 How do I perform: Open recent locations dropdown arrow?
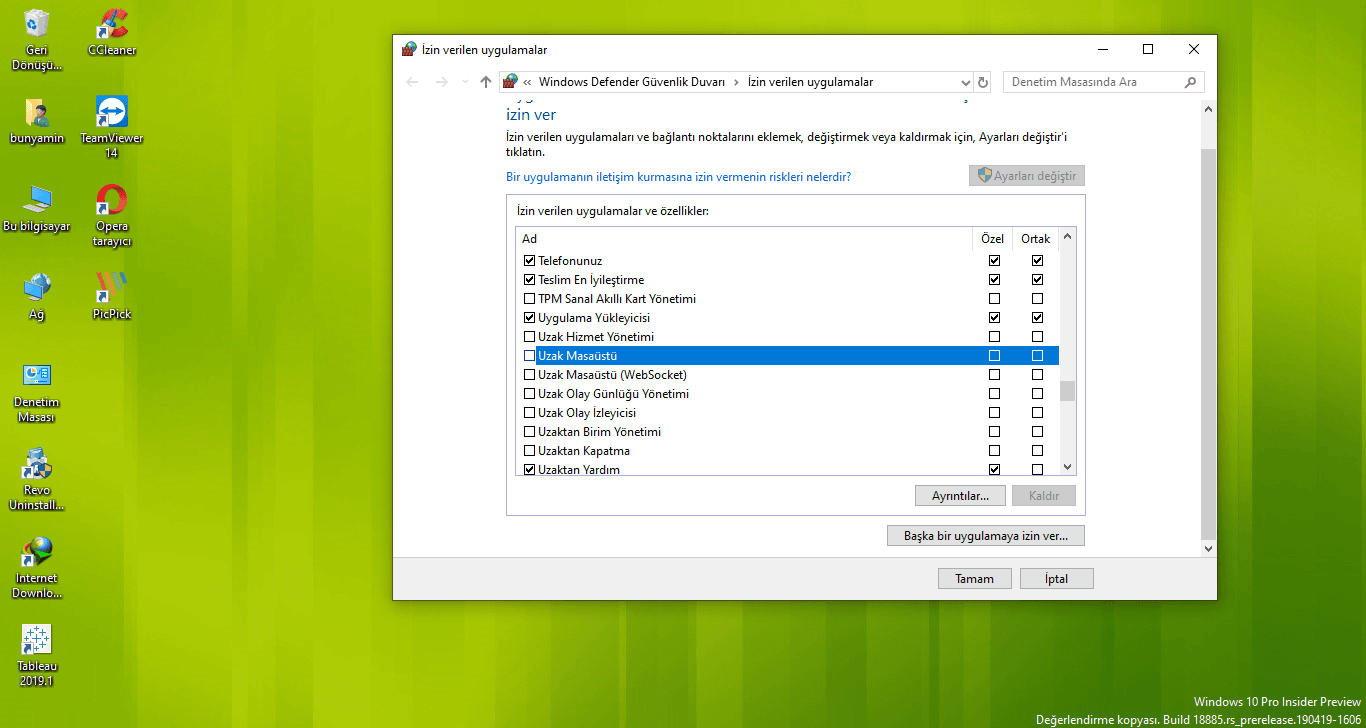pos(465,82)
